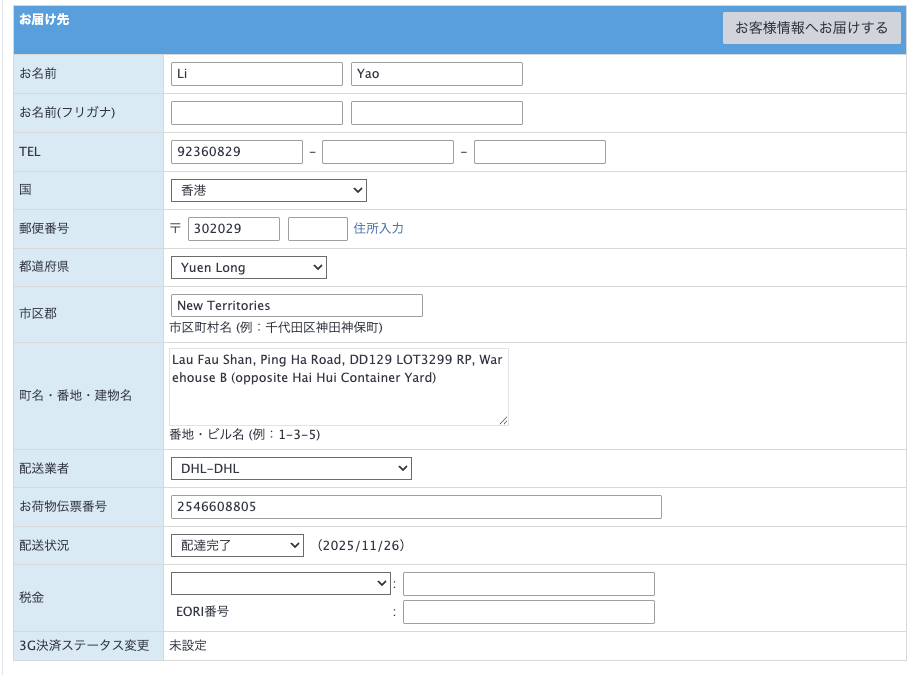Click the name field containing Li

click(256, 74)
